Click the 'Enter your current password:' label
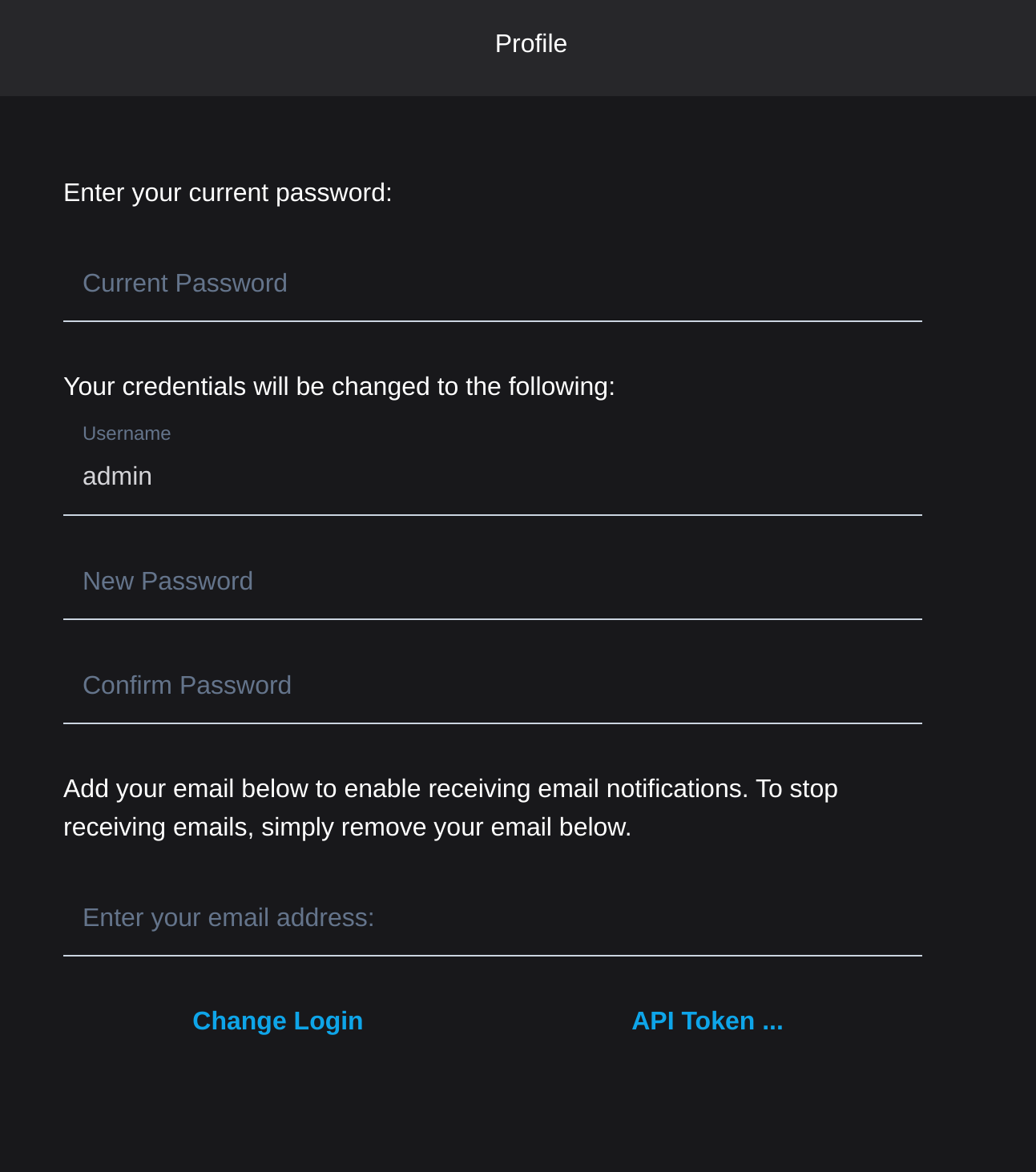 pyautogui.click(x=228, y=193)
